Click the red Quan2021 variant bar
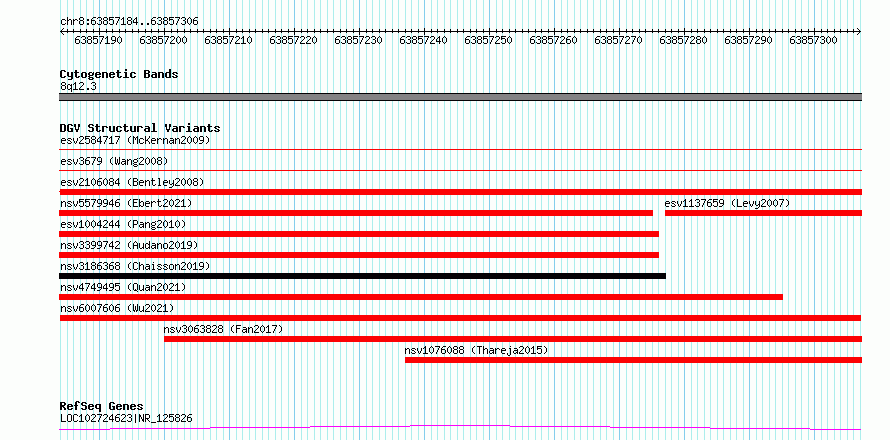This screenshot has height=440, width=890. [x=421, y=297]
